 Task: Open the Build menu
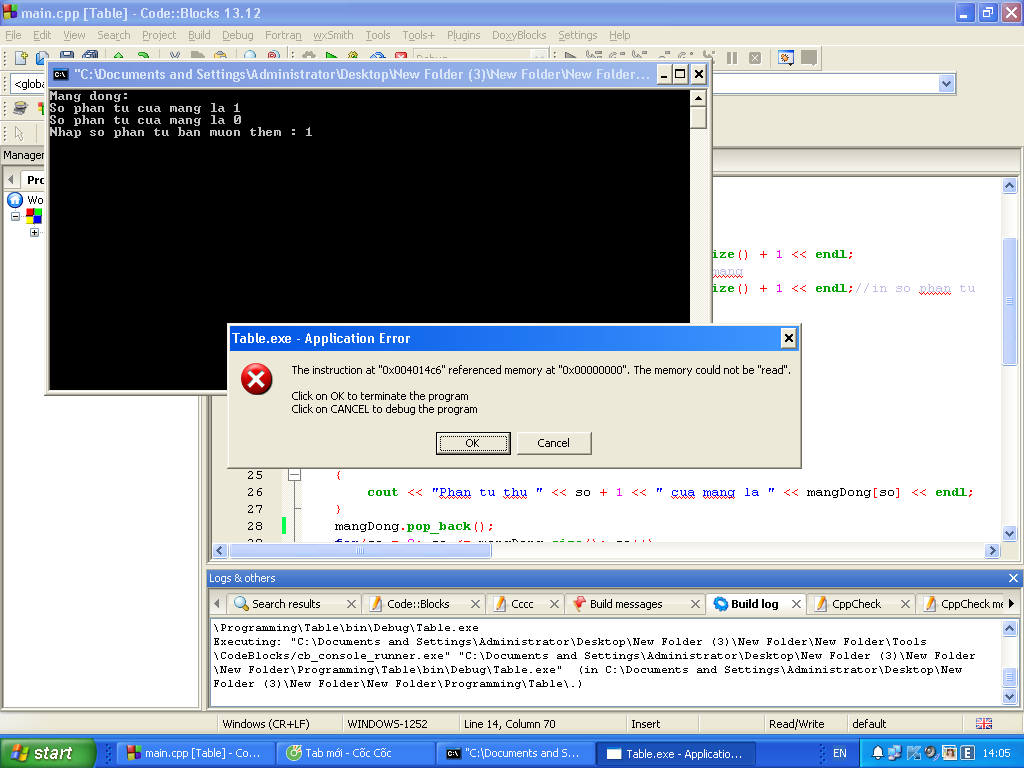click(x=199, y=35)
